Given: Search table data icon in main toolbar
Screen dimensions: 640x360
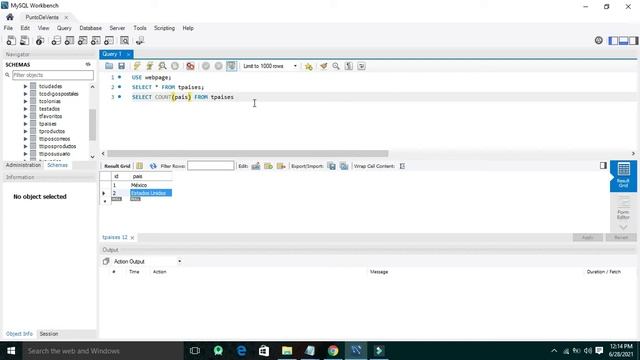Looking at the screenshot, I should pos(124,40).
